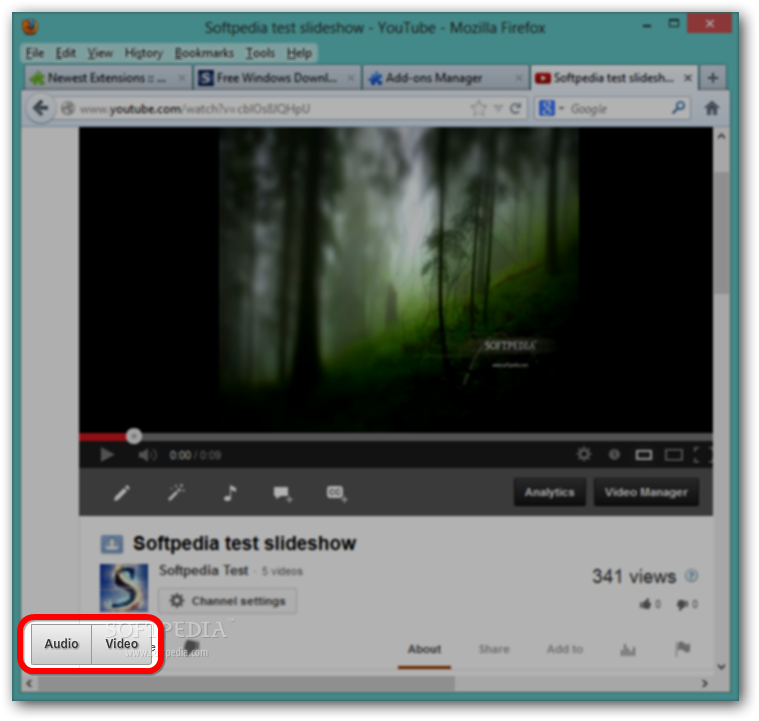The height and width of the screenshot is (721, 759).
Task: Mute the video volume speaker icon
Action: 147,455
